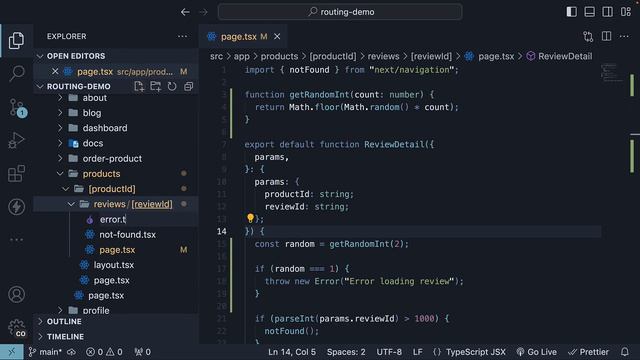640x360 pixels.
Task: Click the New Folder icon in ROUTING-DEMO
Action: click(x=156, y=86)
